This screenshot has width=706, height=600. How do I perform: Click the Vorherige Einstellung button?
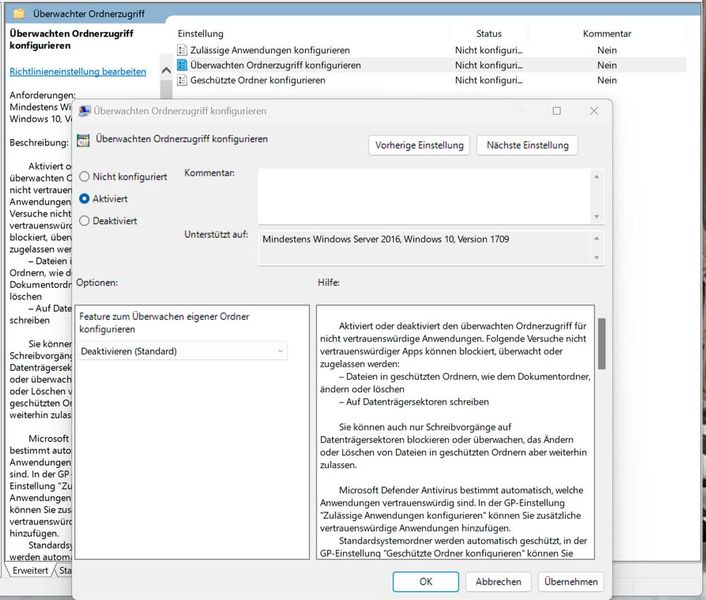point(419,145)
